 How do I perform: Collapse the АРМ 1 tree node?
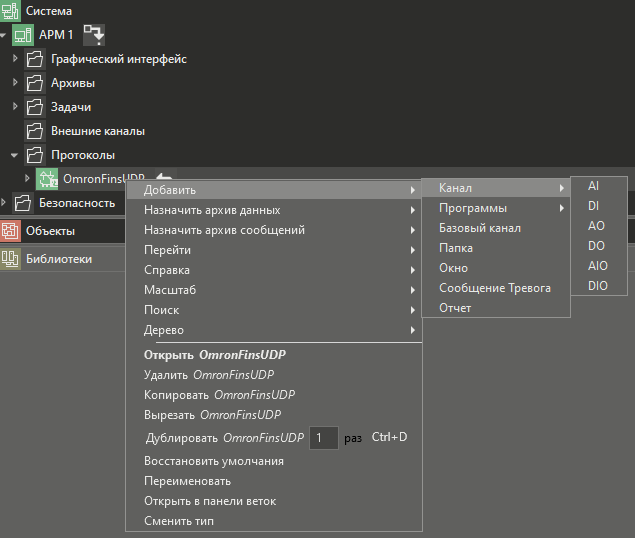tap(3, 35)
